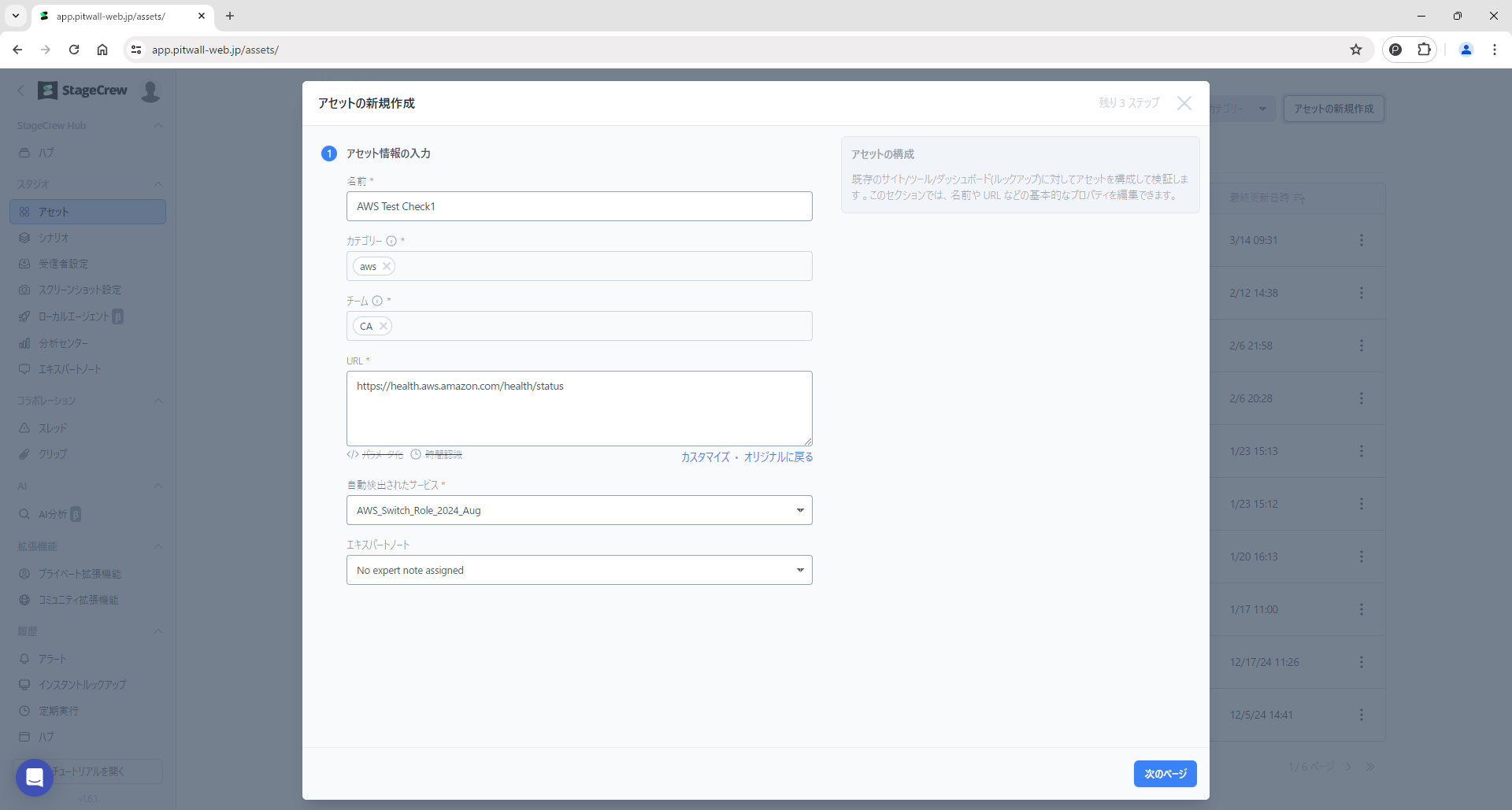Open a new browser tab
Viewport: 1512px width, 810px height.
[230, 16]
